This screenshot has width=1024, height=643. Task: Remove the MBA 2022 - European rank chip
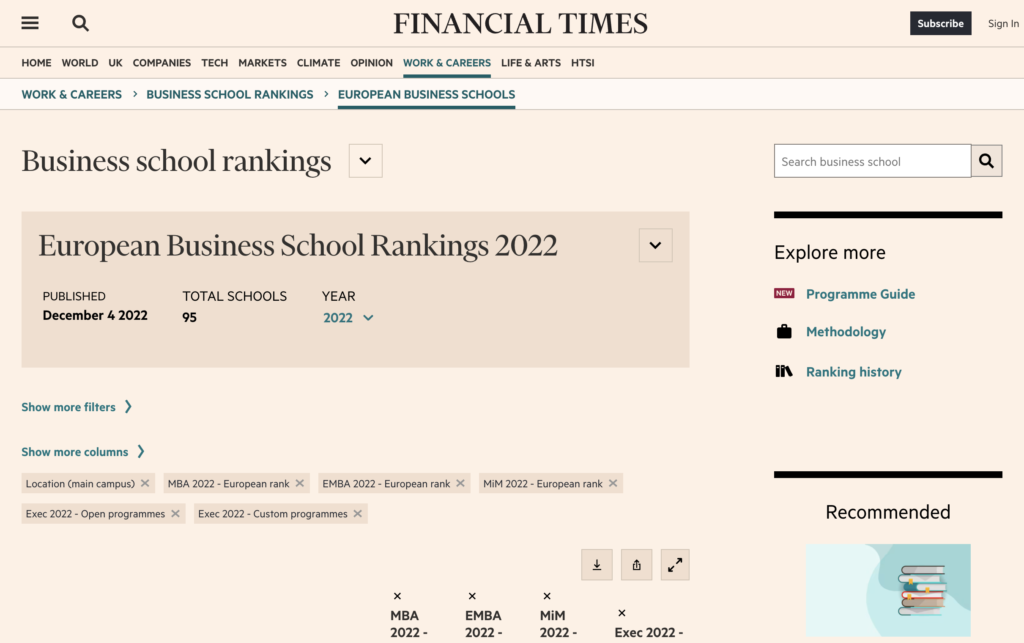(x=300, y=483)
